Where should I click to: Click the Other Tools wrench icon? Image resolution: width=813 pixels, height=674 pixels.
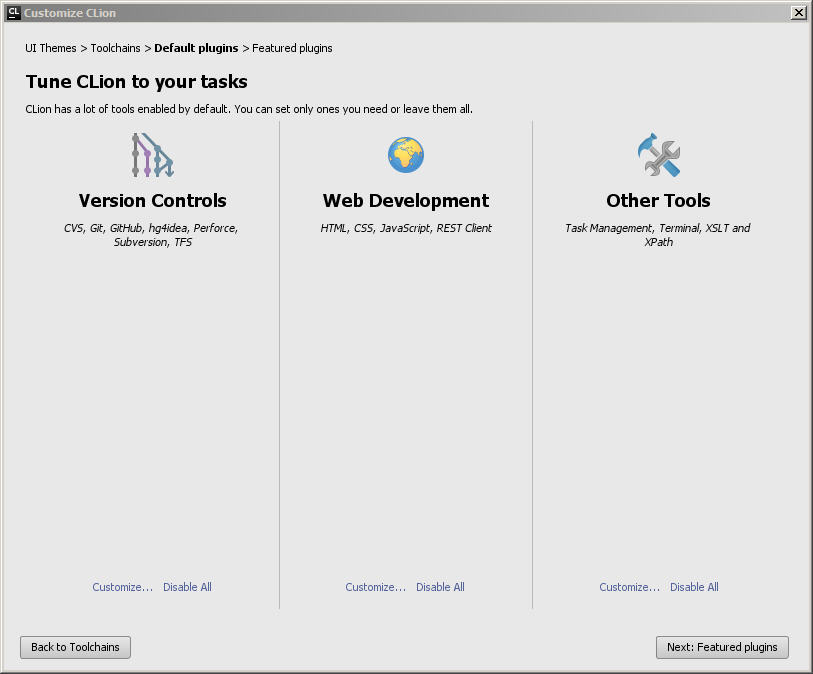[x=658, y=154]
